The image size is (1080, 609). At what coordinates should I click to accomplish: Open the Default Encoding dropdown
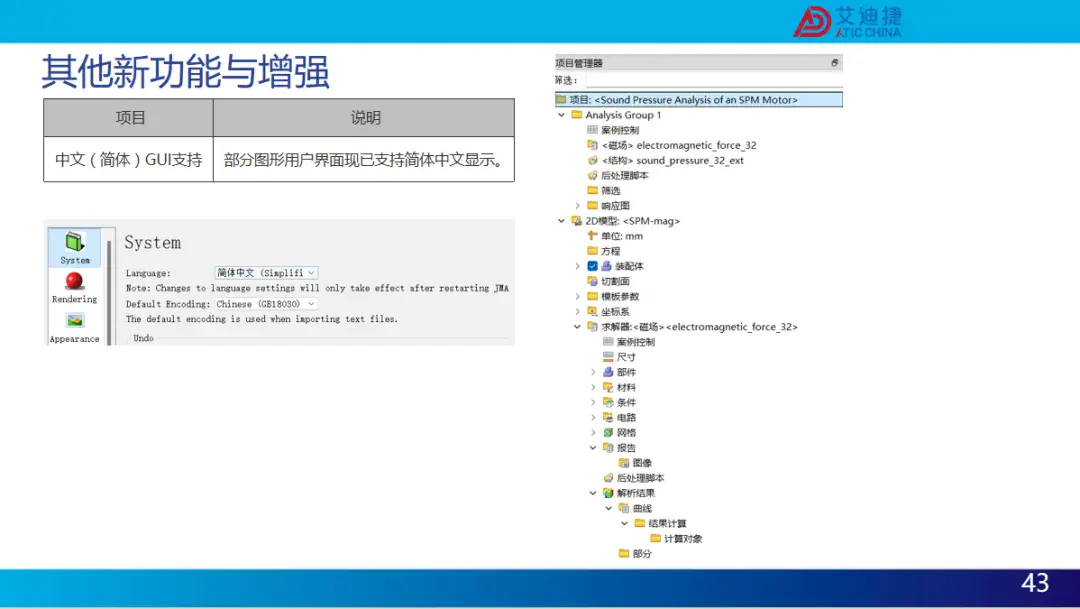[266, 304]
